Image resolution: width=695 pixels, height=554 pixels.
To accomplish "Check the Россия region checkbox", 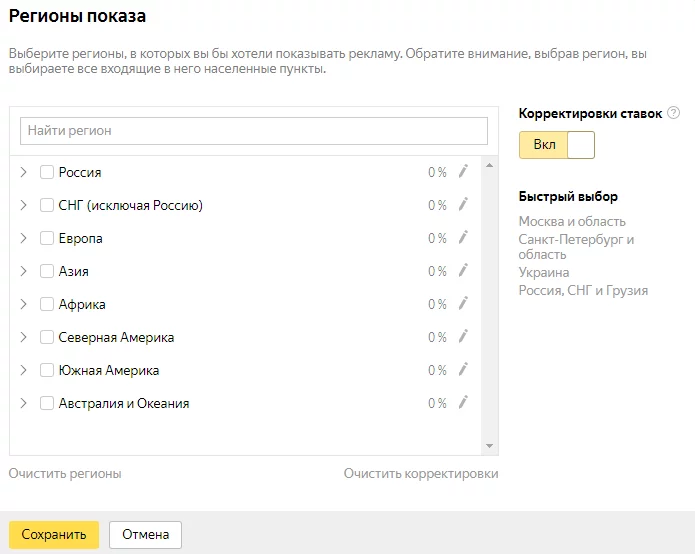I will pyautogui.click(x=47, y=172).
